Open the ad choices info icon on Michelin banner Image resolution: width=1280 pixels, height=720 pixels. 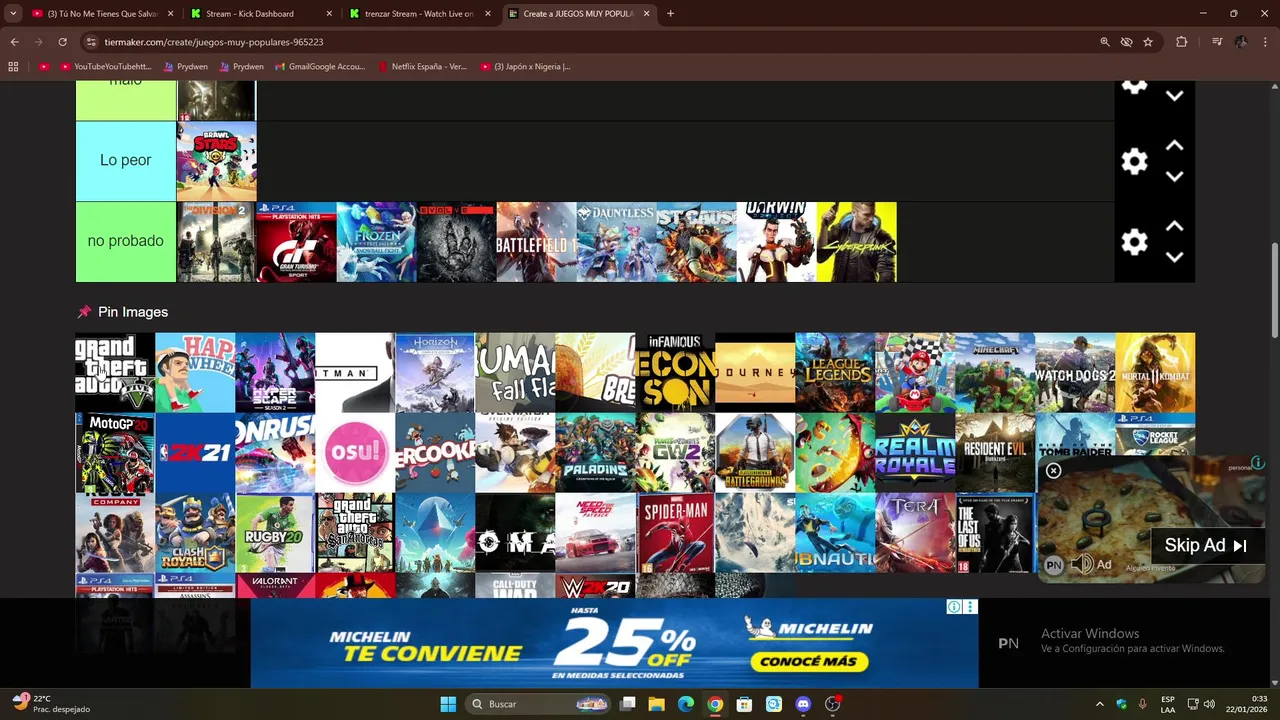tap(955, 607)
